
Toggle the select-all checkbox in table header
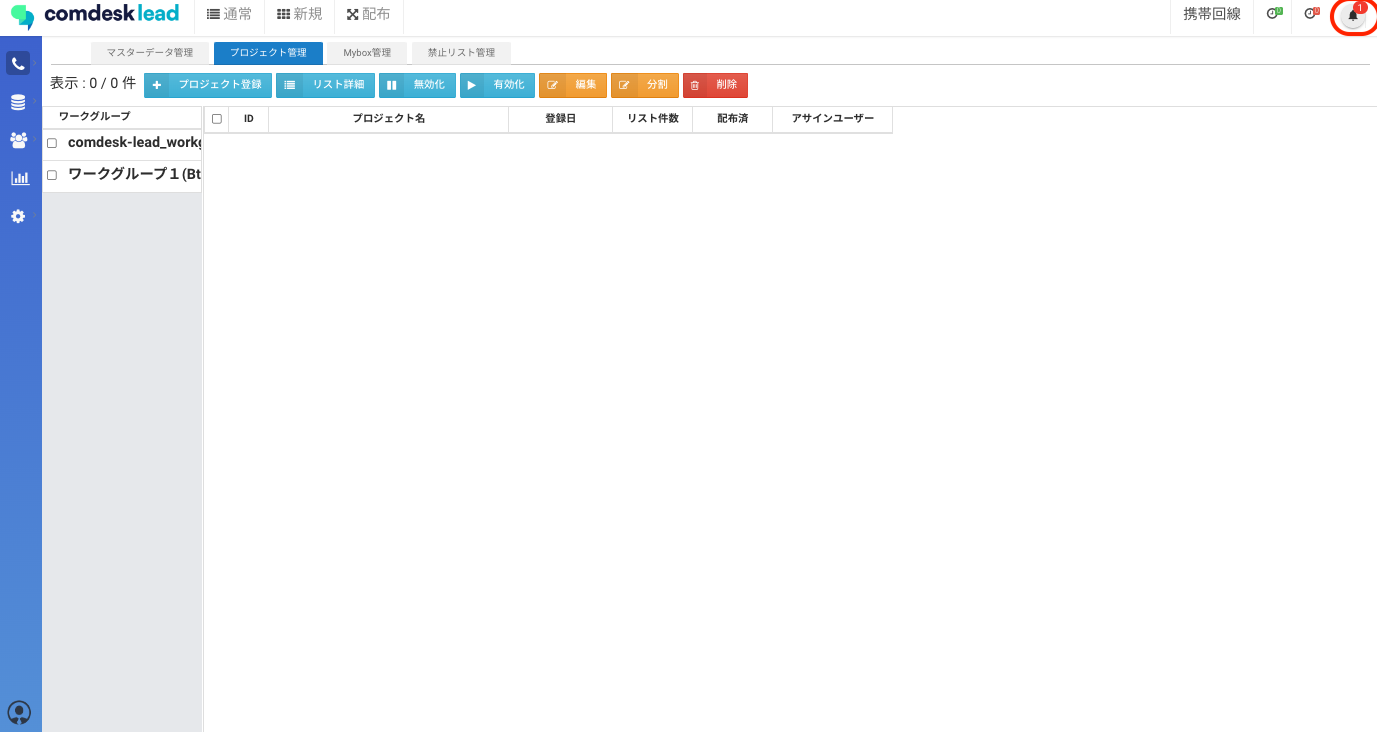pyautogui.click(x=217, y=119)
